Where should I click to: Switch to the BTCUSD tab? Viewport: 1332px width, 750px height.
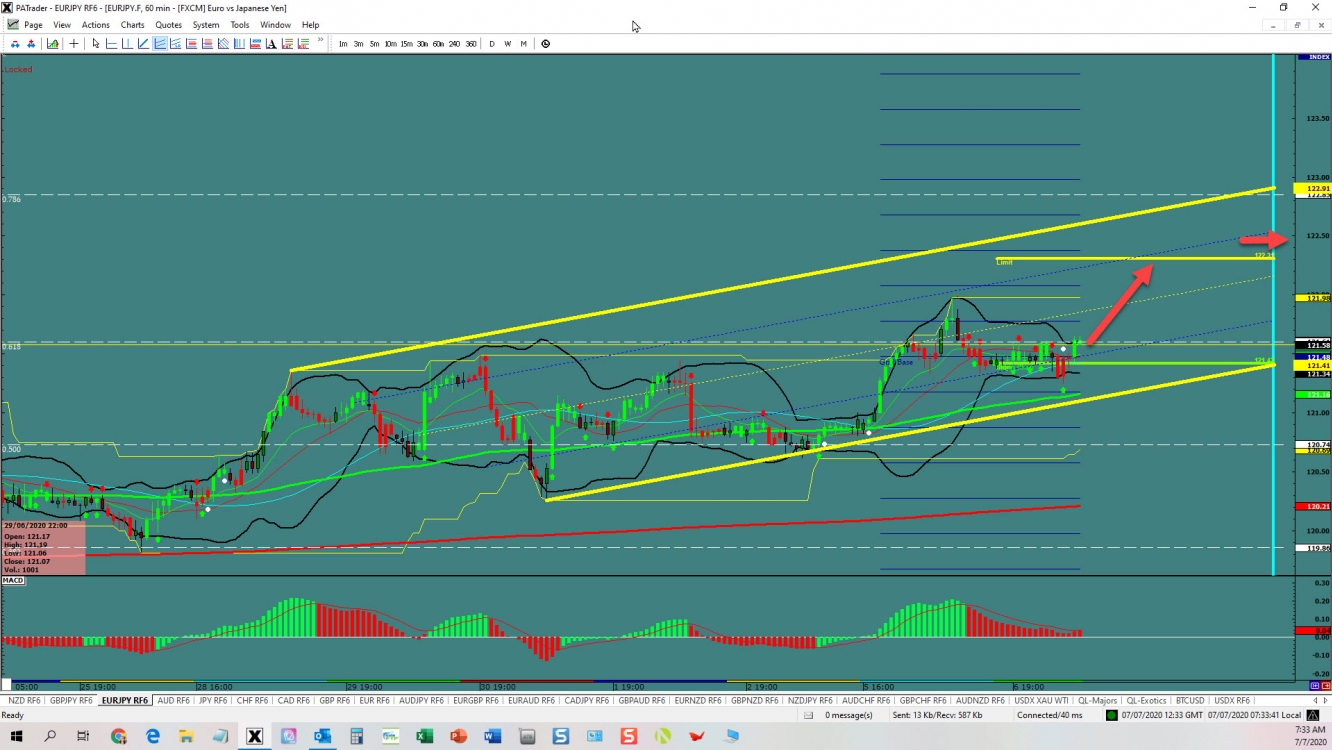click(1190, 700)
